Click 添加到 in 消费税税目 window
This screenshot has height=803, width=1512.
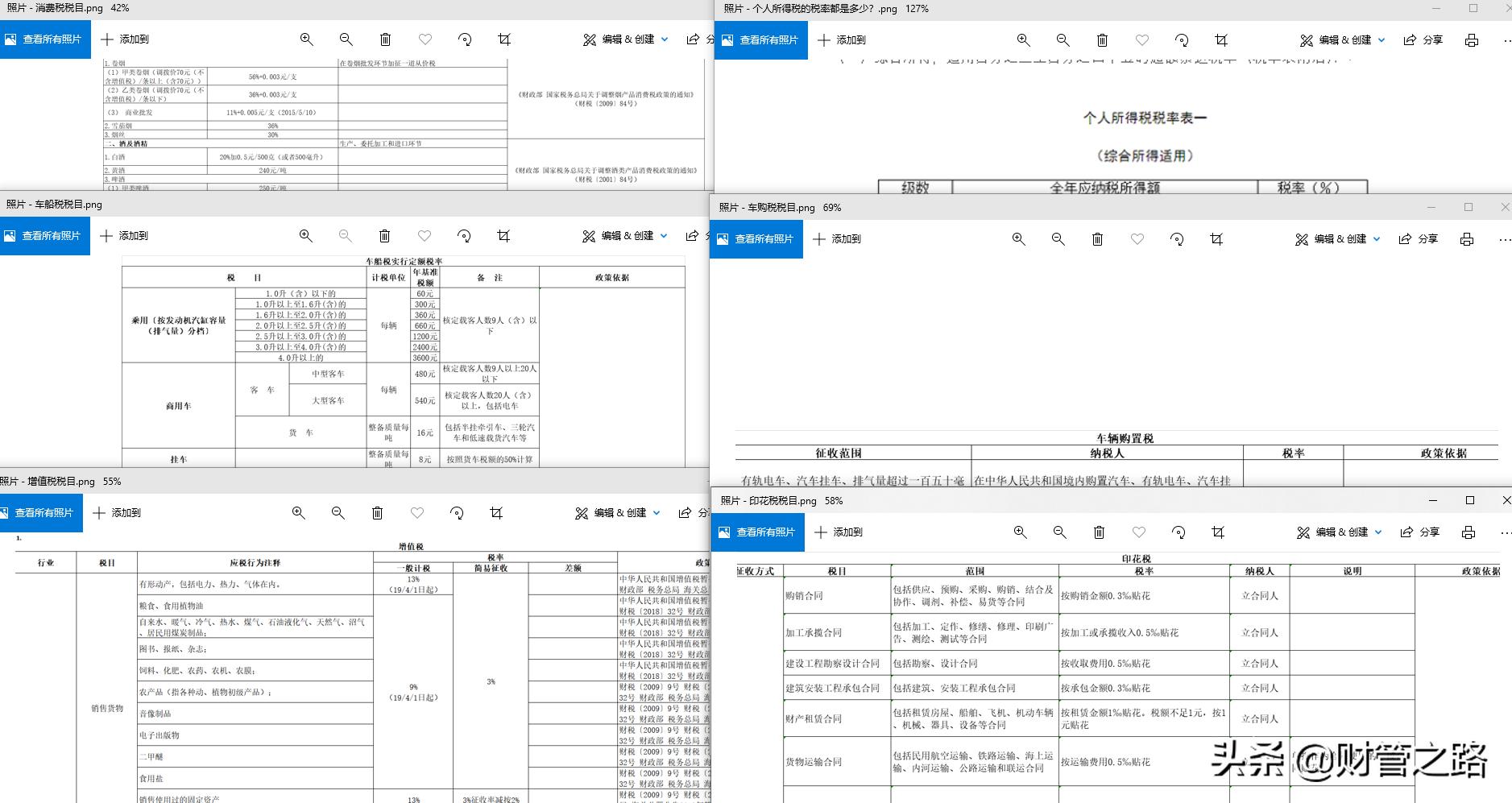click(x=125, y=39)
